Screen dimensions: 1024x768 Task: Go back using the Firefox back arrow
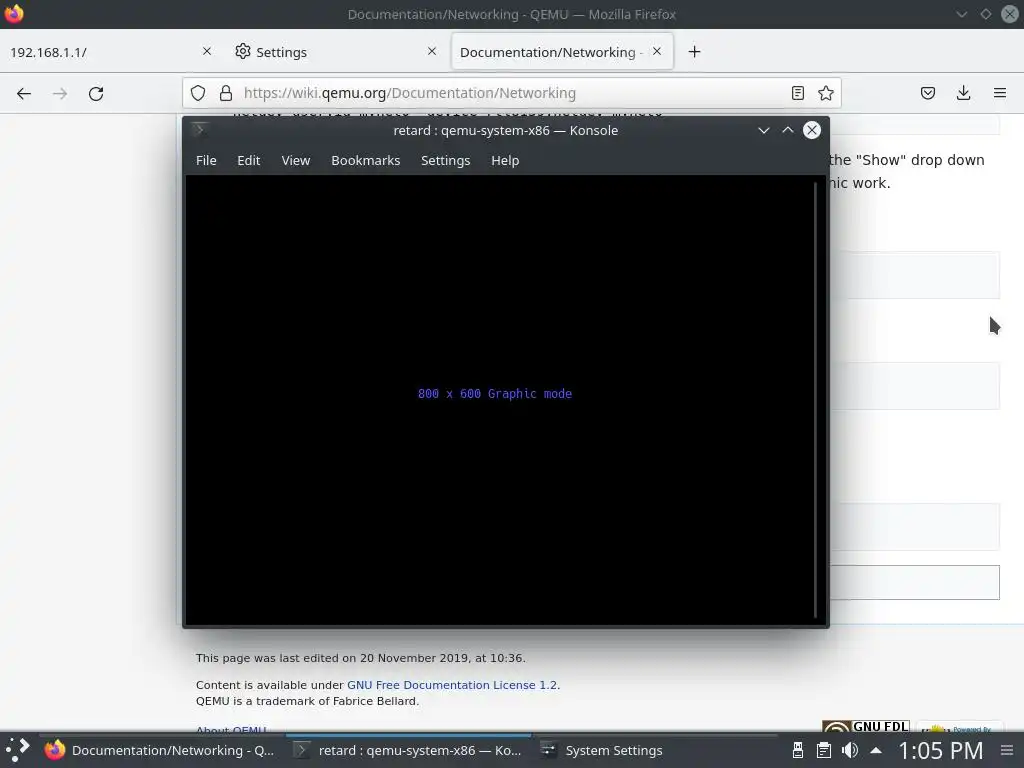click(x=24, y=93)
